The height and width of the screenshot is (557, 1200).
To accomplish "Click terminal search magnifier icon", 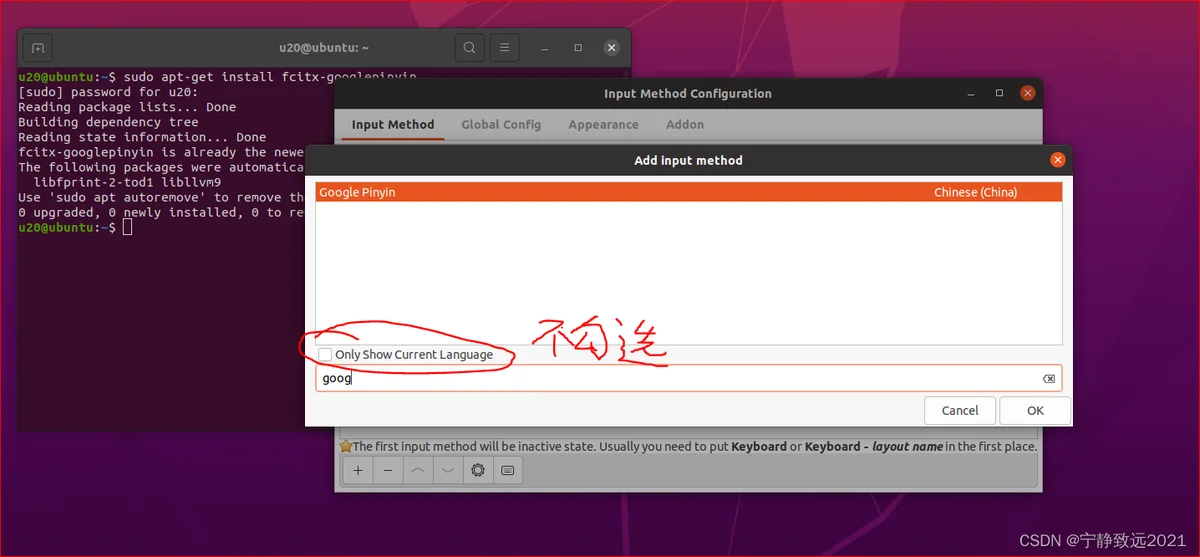I will [469, 47].
